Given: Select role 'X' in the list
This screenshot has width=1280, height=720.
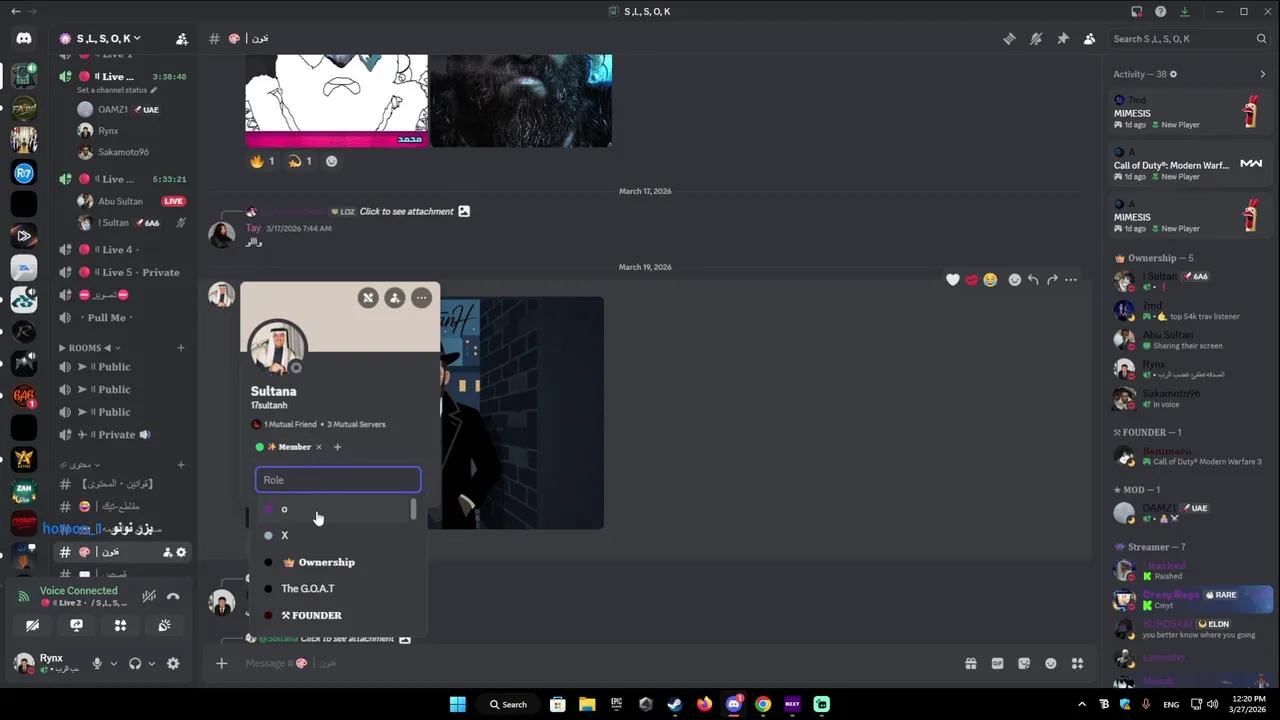Looking at the screenshot, I should coord(334,535).
